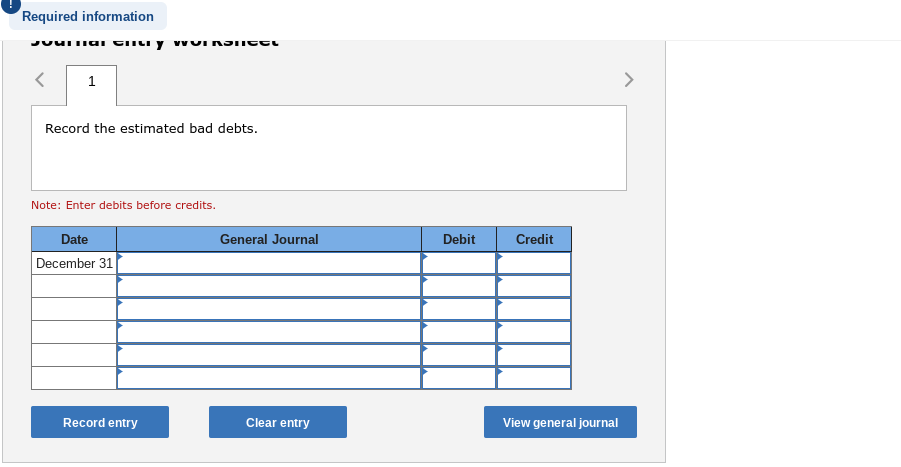Select fifth row General Journal account field
Image resolution: width=901 pixels, height=467 pixels.
[269, 355]
